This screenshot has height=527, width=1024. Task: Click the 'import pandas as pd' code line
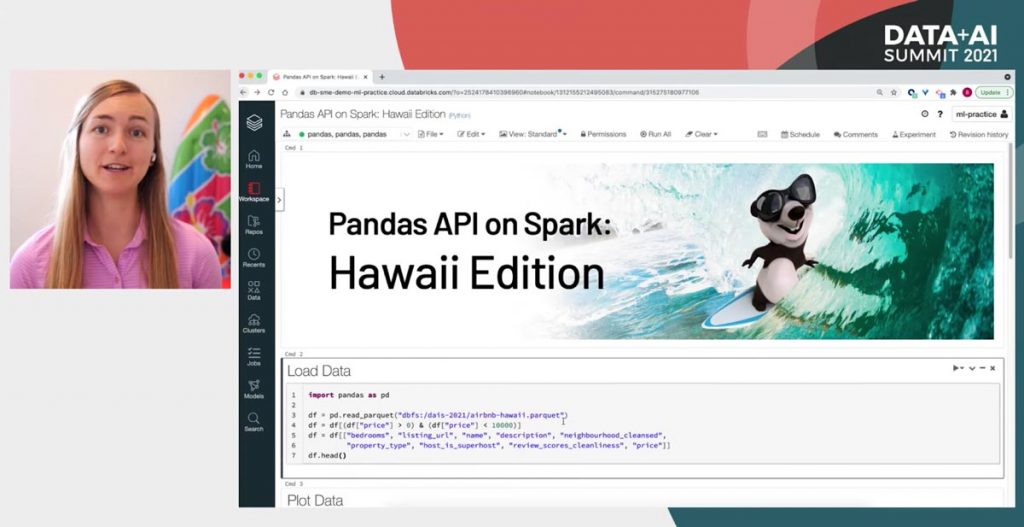pos(349,395)
